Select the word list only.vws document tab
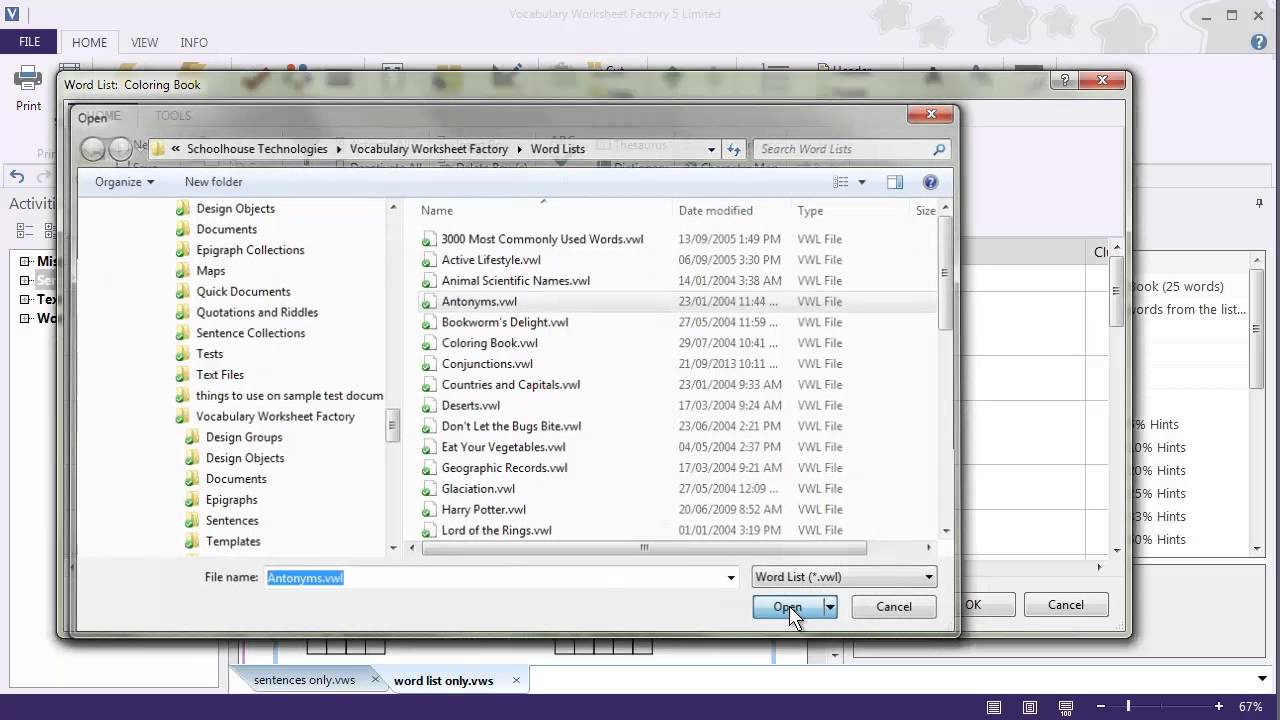The image size is (1280, 720). (443, 680)
